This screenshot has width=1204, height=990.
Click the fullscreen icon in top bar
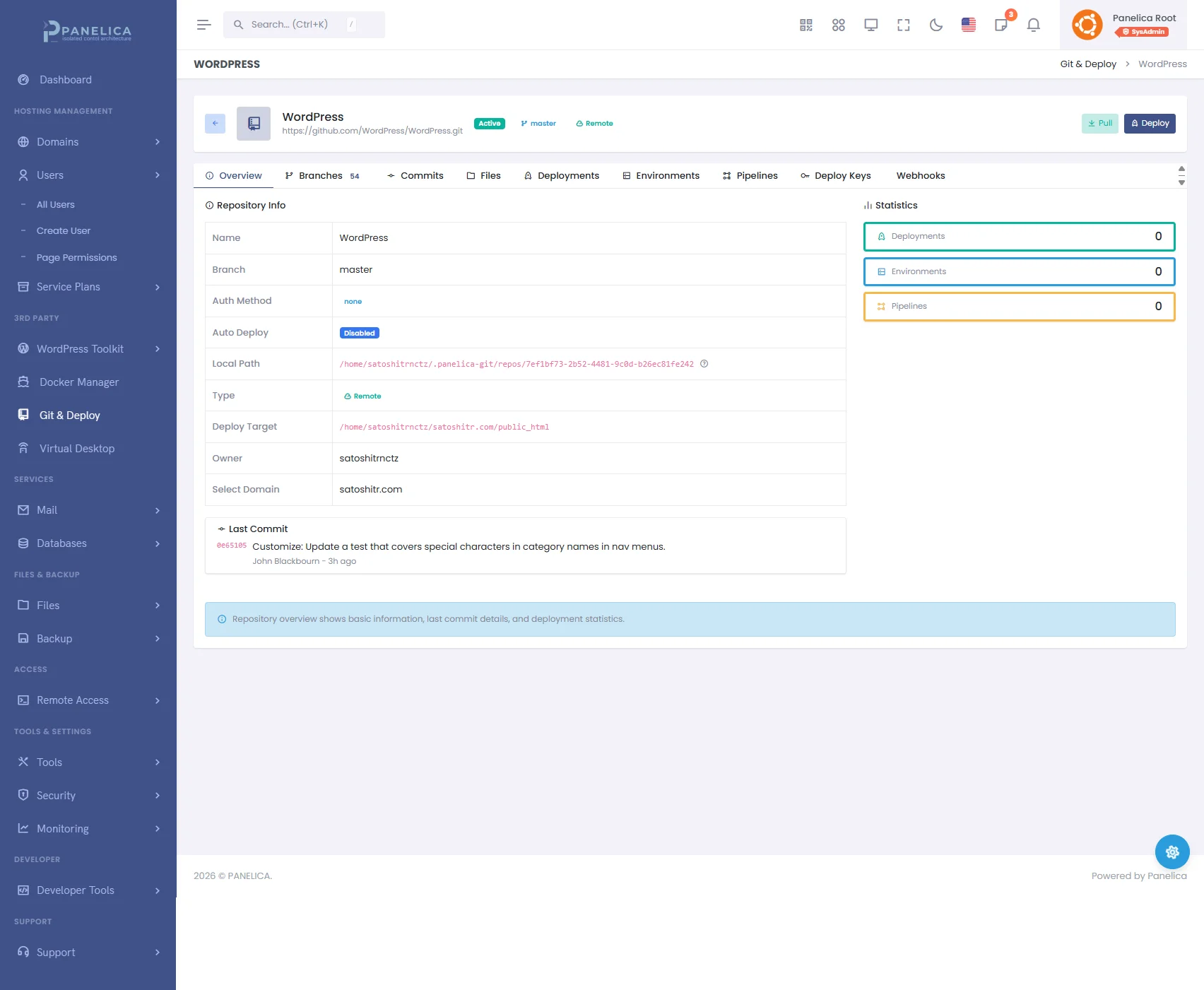pyautogui.click(x=903, y=25)
